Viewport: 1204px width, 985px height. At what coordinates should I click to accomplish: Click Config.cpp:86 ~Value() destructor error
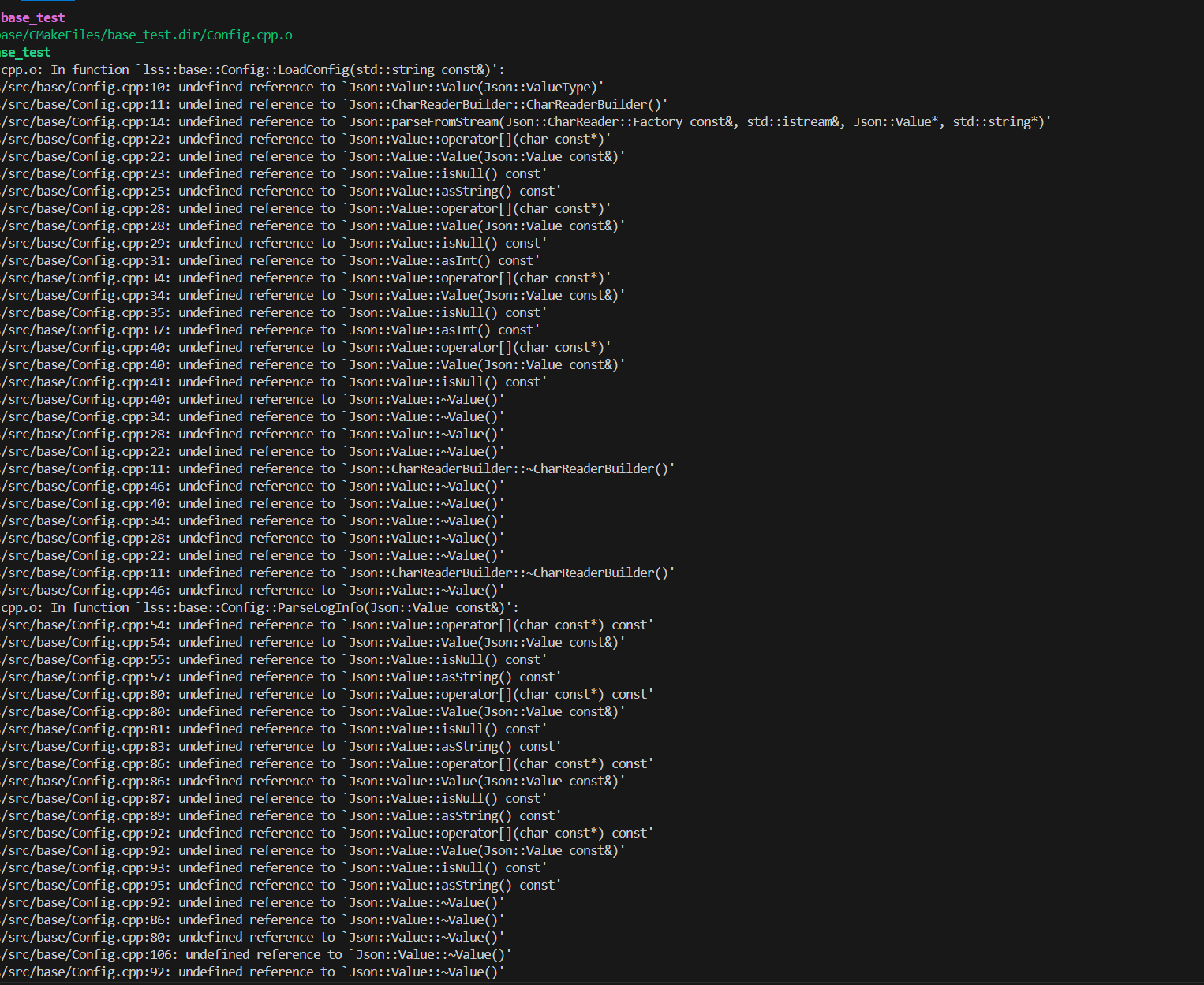pyautogui.click(x=252, y=920)
